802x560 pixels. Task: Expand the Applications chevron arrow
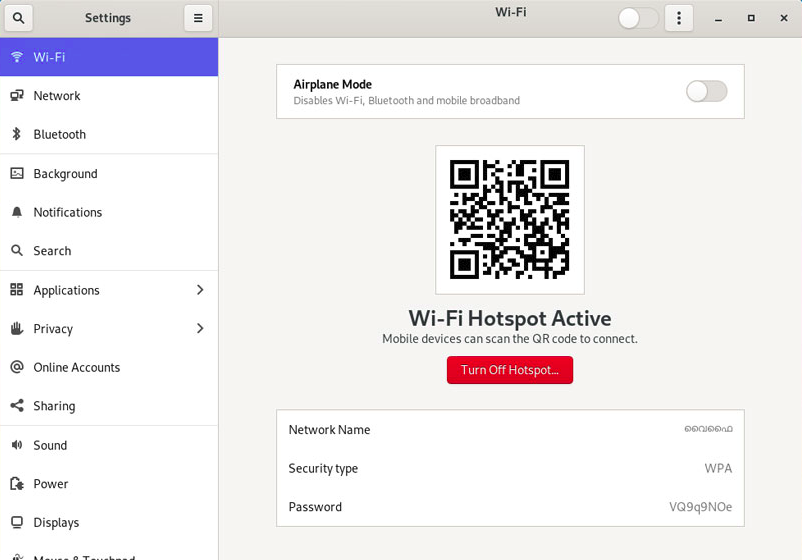[200, 289]
